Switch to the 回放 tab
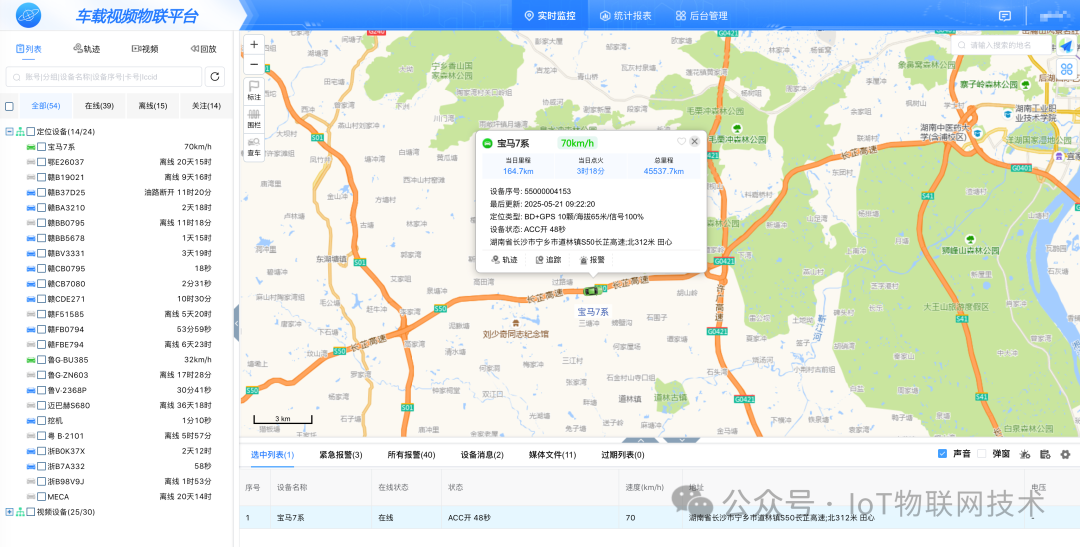The width and height of the screenshot is (1080, 547). tap(204, 49)
